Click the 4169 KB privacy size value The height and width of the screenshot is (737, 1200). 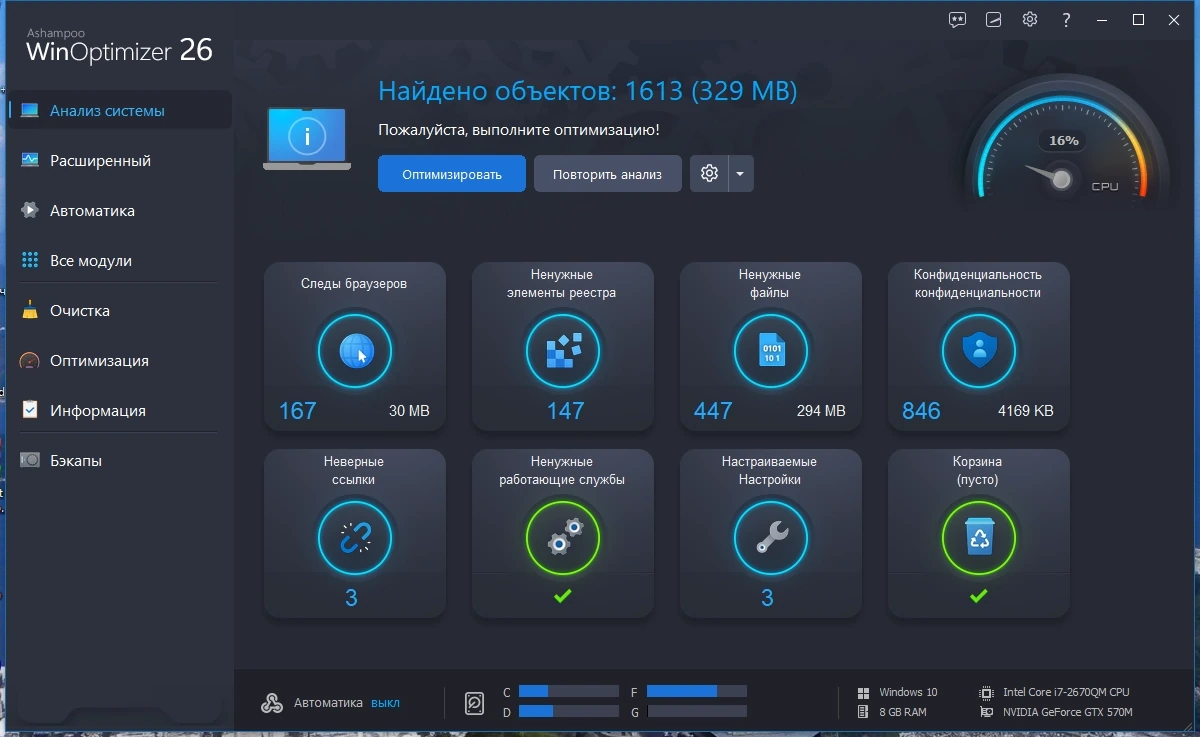point(1025,411)
